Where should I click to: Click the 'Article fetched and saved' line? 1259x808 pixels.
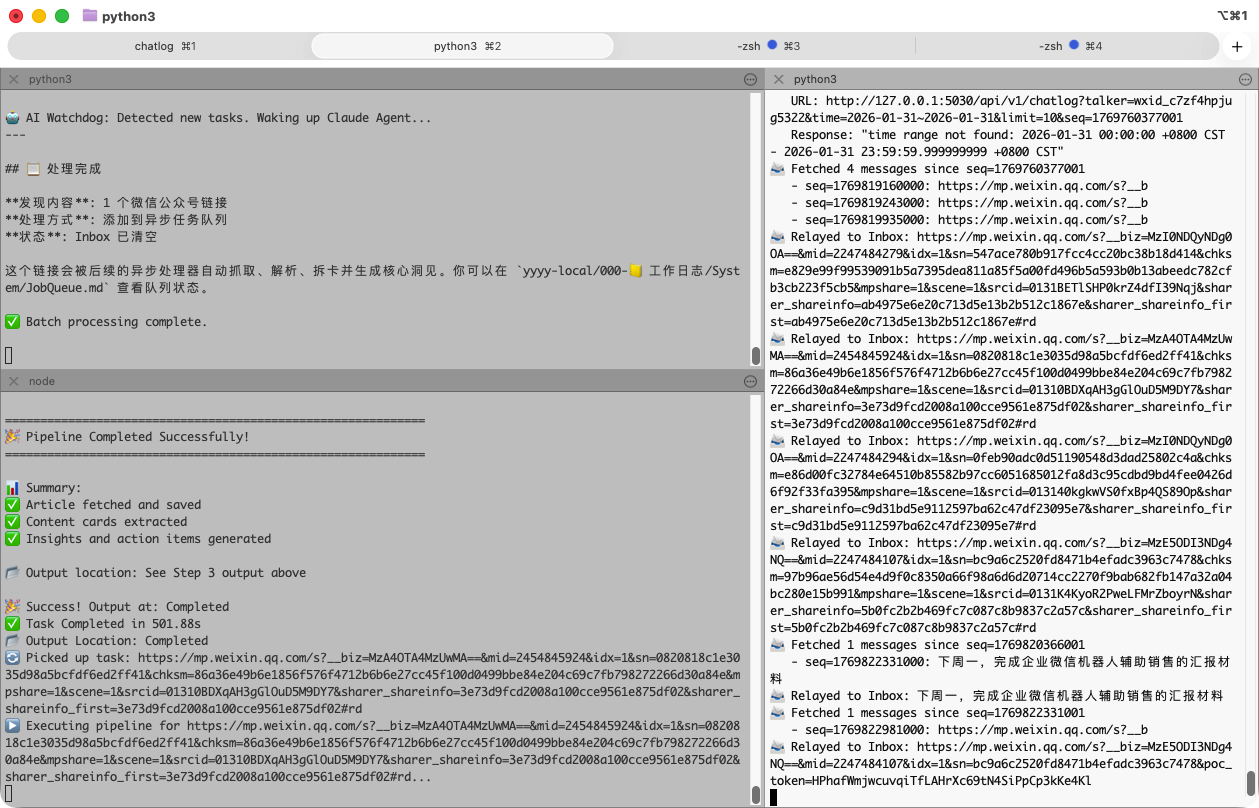click(x=103, y=505)
